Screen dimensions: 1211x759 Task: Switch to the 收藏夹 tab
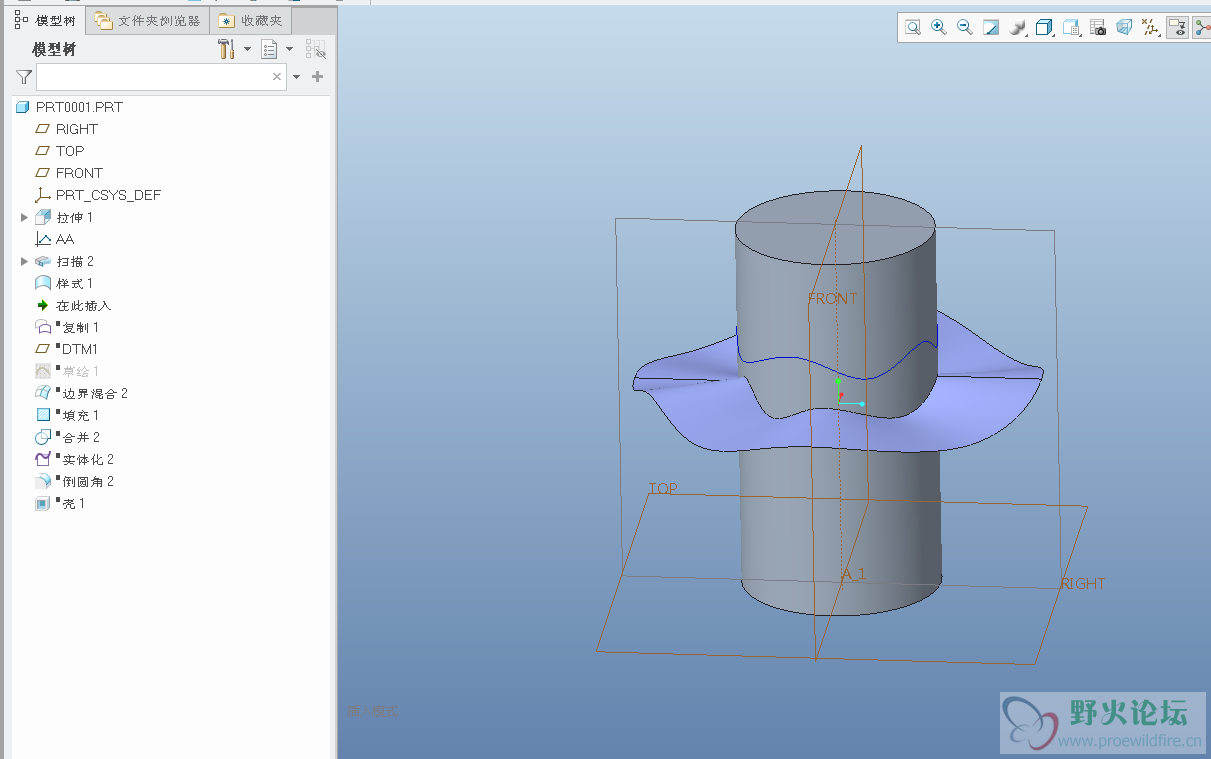(251, 20)
